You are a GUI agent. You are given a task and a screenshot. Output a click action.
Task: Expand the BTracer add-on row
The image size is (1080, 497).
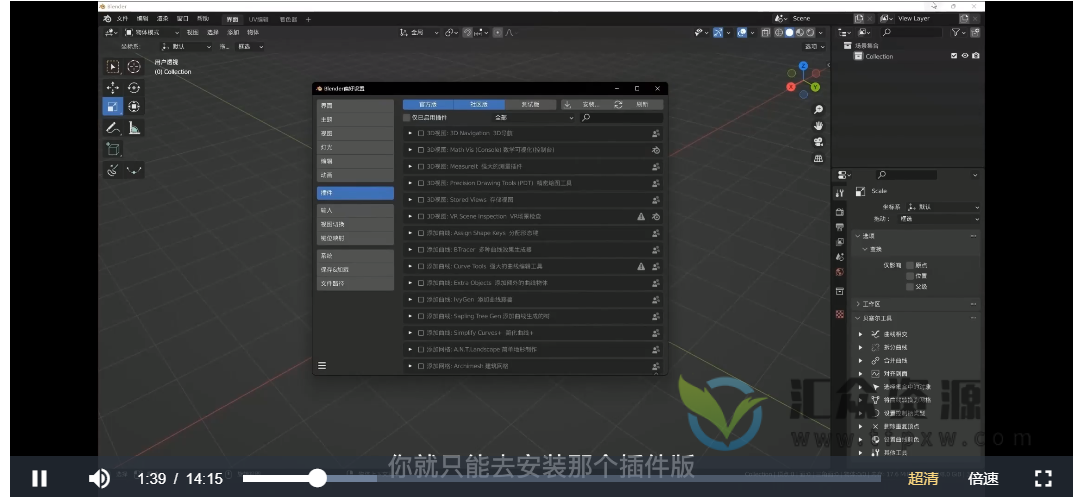pyautogui.click(x=411, y=249)
